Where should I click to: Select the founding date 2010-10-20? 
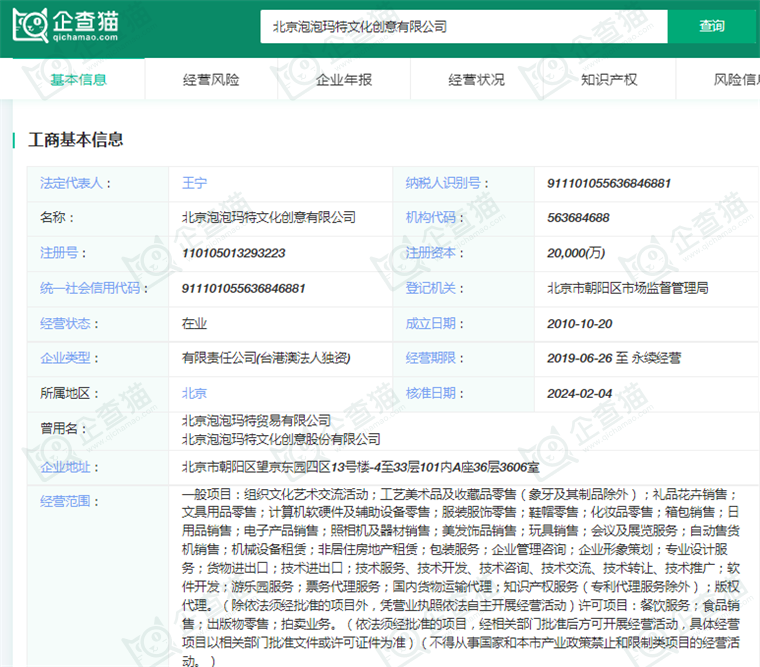580,324
